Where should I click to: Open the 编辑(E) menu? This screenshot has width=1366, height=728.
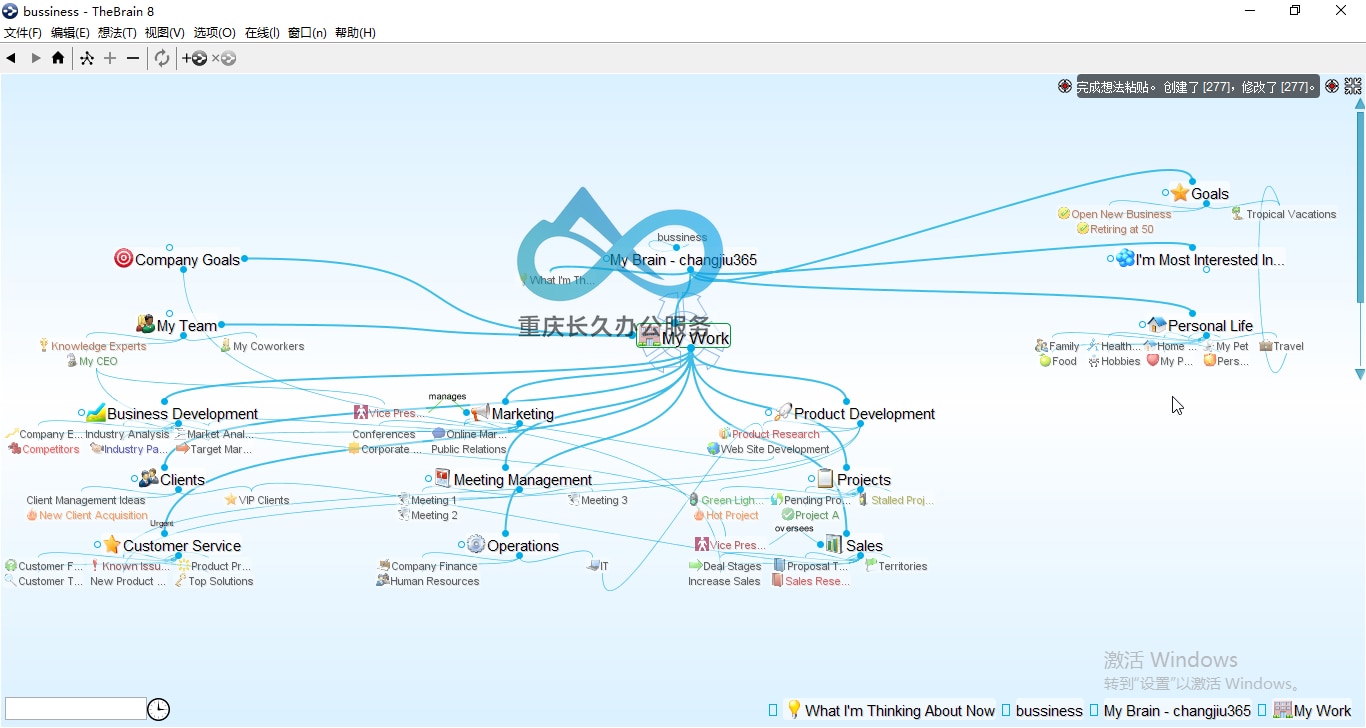point(70,33)
